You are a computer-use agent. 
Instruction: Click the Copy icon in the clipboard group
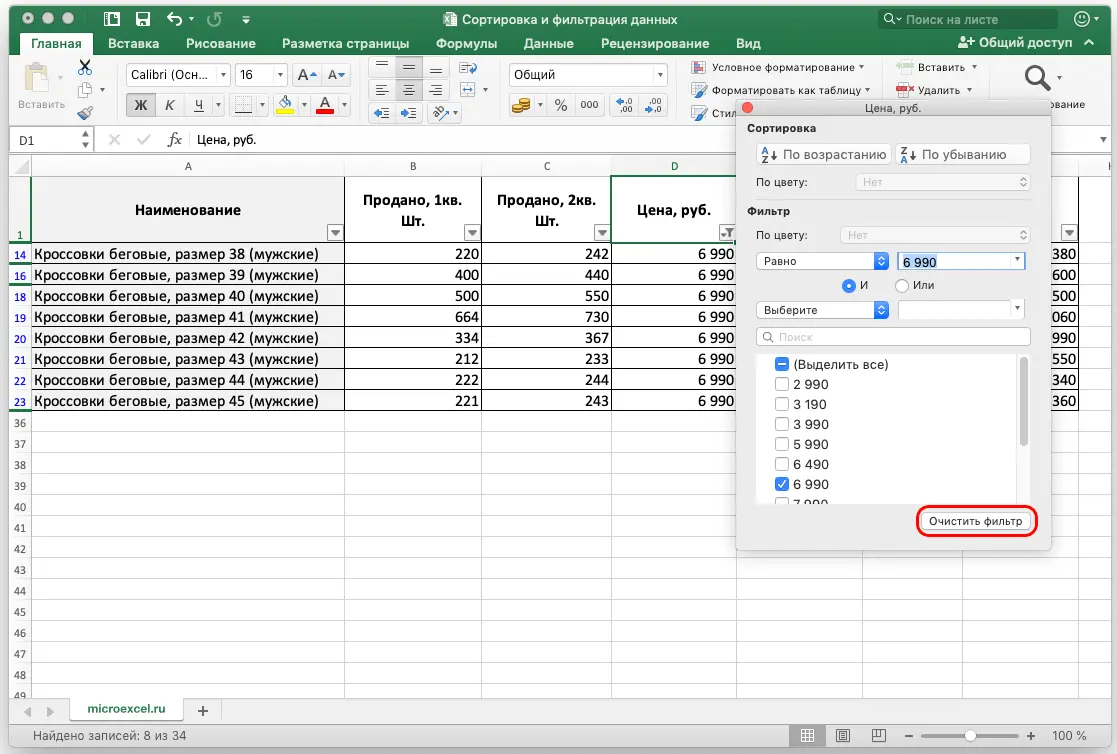tap(85, 90)
